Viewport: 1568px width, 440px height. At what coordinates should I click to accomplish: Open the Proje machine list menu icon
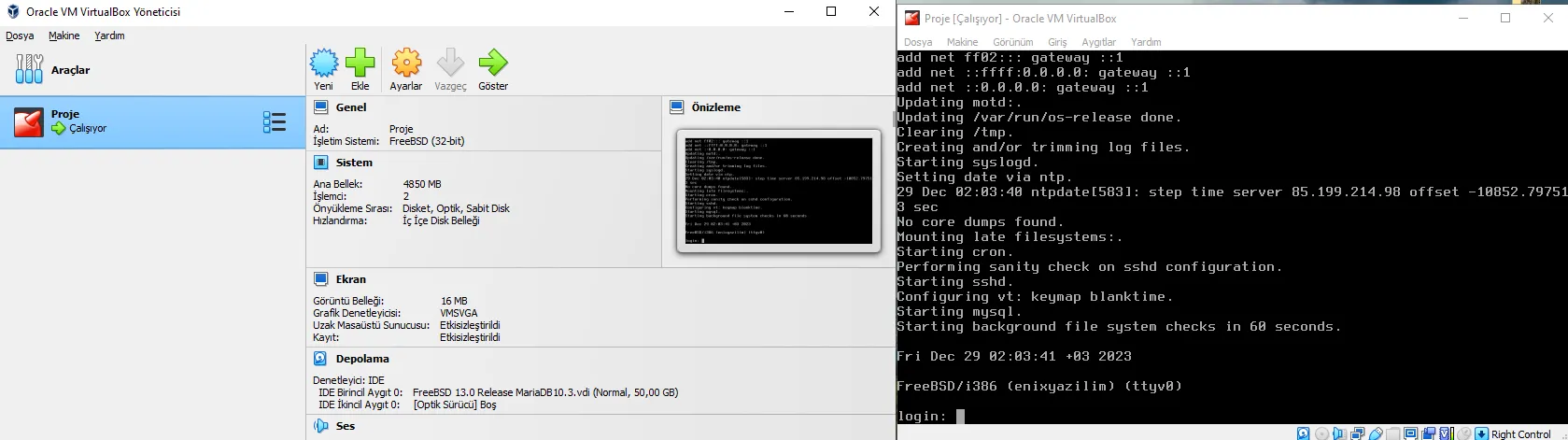275,122
